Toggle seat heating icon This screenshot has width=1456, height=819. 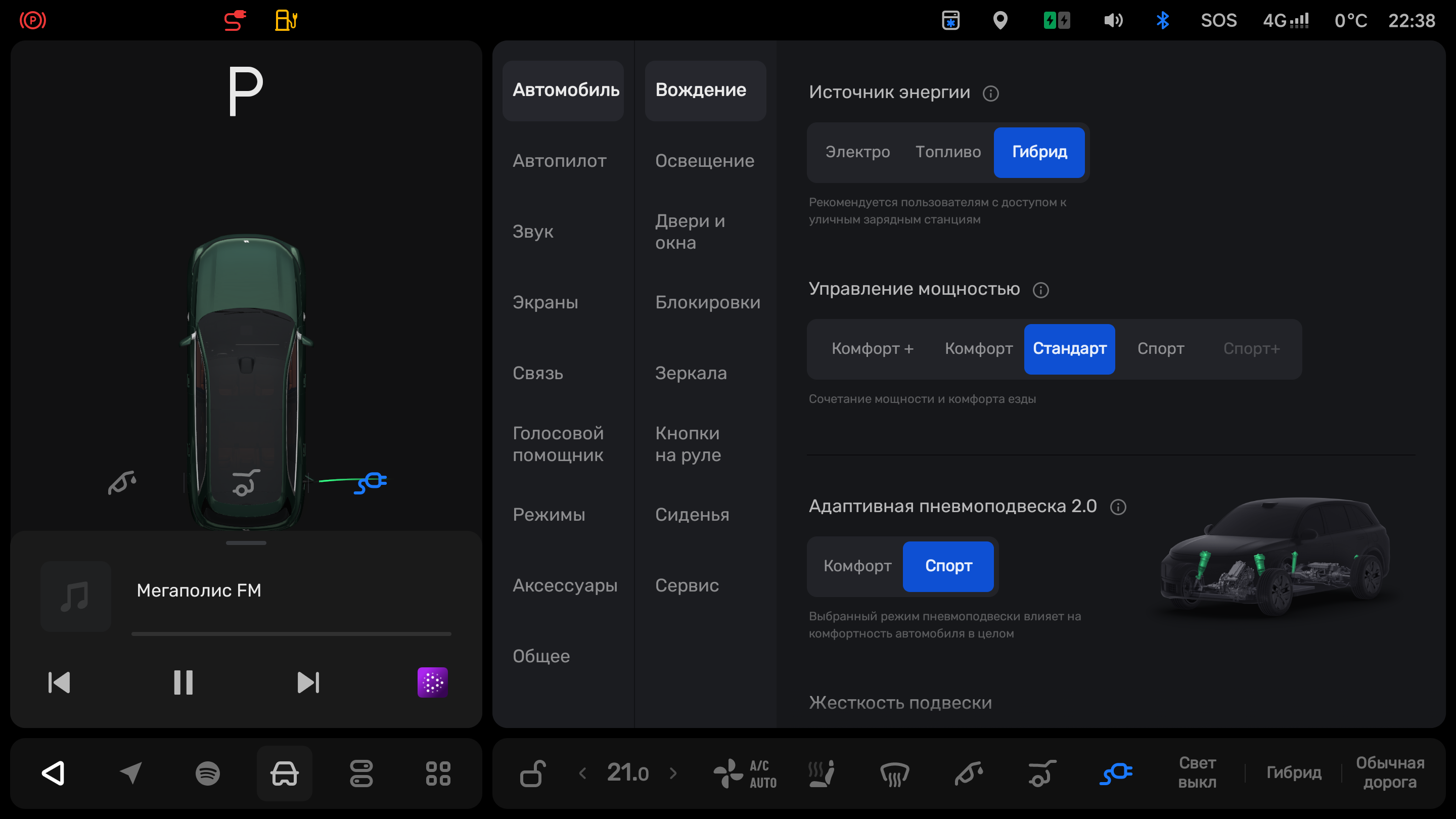coord(821,773)
